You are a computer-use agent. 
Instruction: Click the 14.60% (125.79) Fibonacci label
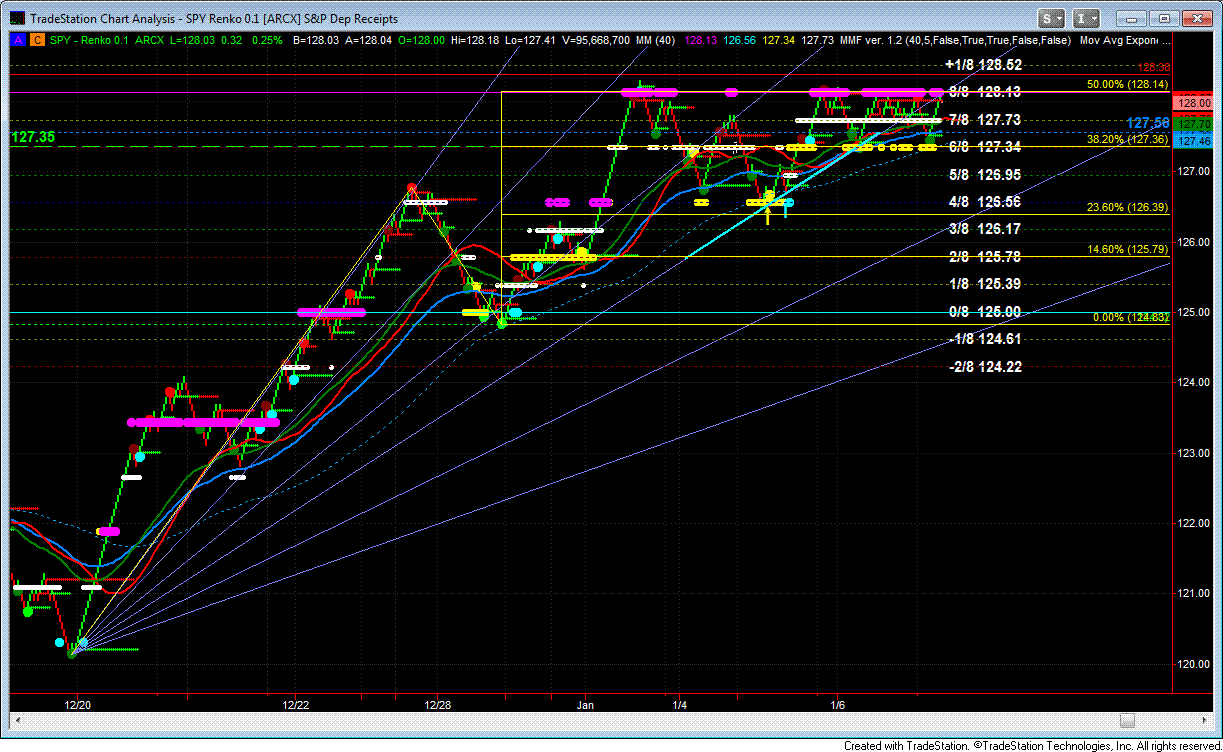click(x=1128, y=250)
